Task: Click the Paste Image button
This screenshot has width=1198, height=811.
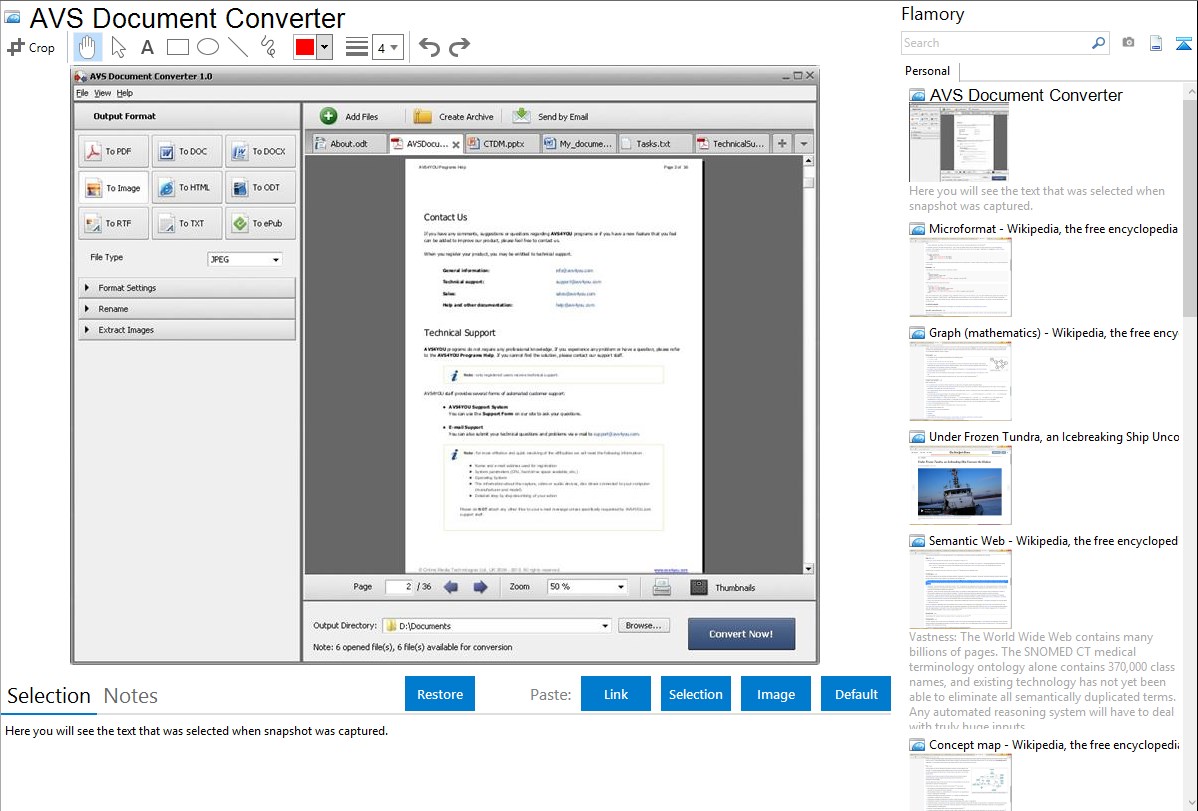Action: tap(776, 694)
